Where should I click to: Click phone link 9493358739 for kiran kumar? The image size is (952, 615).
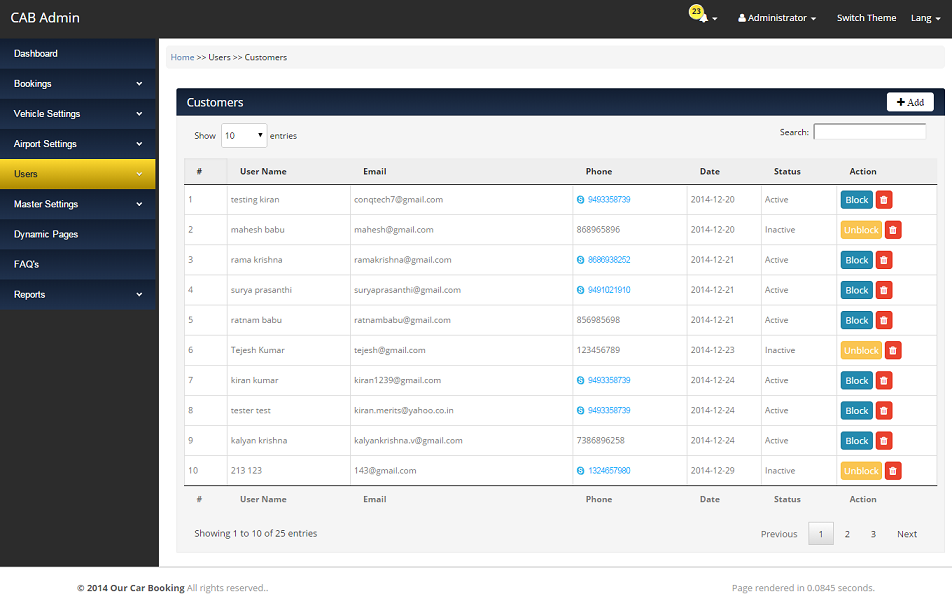609,381
